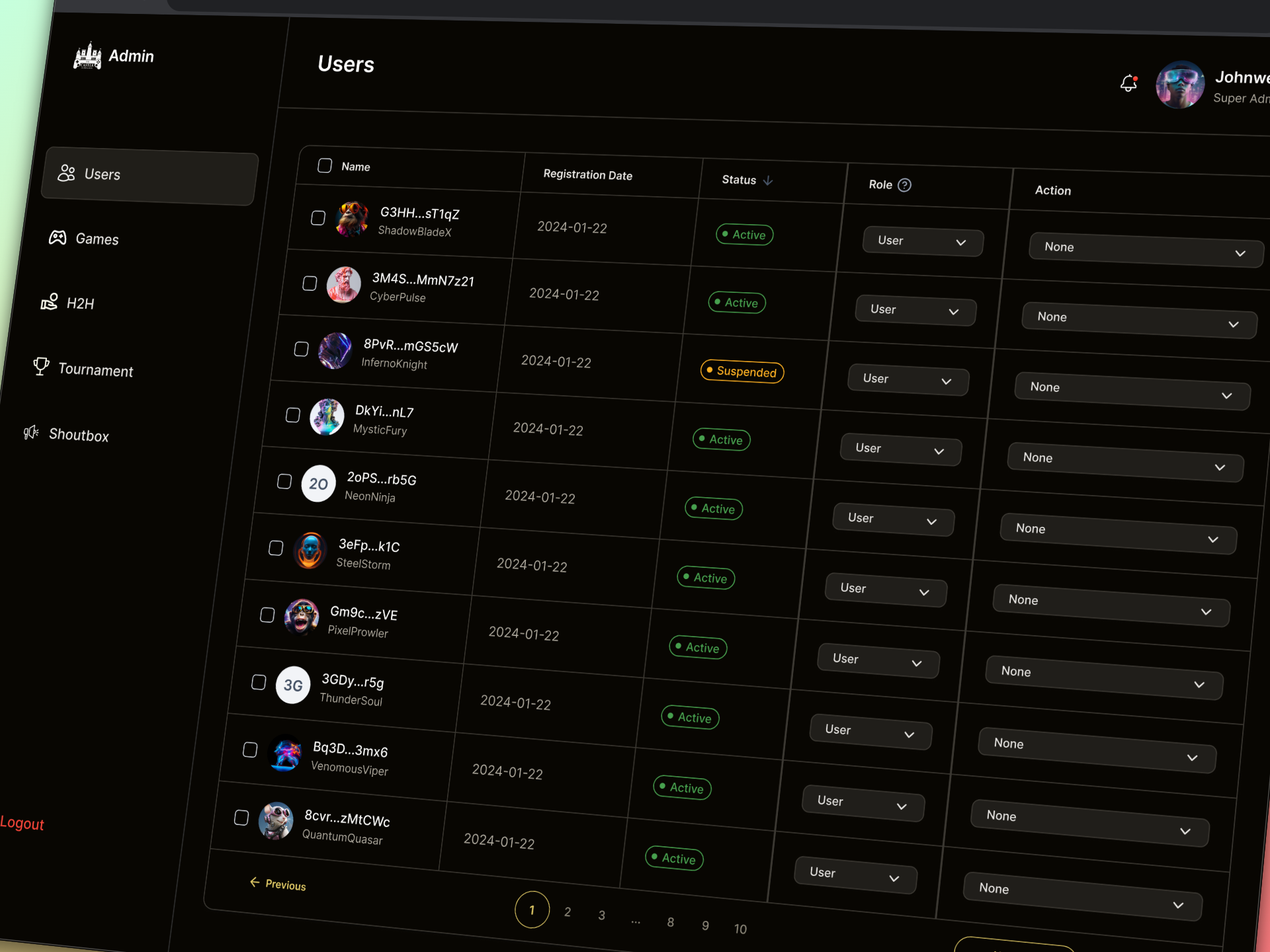This screenshot has height=952, width=1270.
Task: Click the Previous pagination button
Action: pyautogui.click(x=278, y=884)
